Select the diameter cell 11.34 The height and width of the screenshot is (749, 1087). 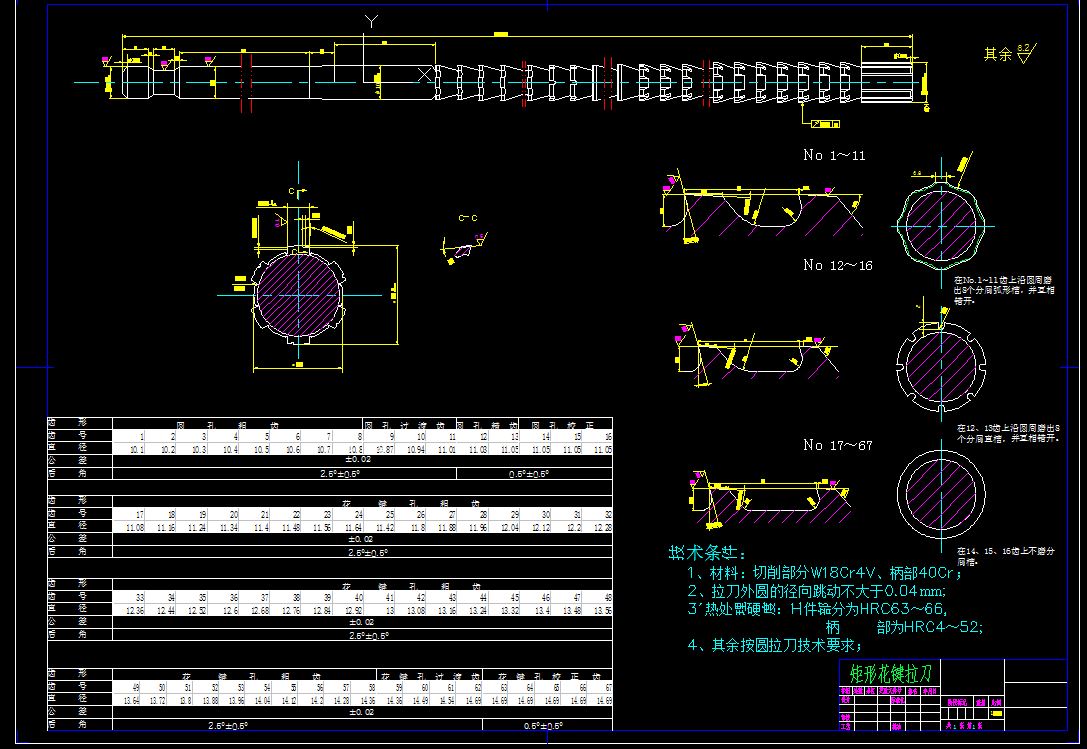(x=229, y=528)
